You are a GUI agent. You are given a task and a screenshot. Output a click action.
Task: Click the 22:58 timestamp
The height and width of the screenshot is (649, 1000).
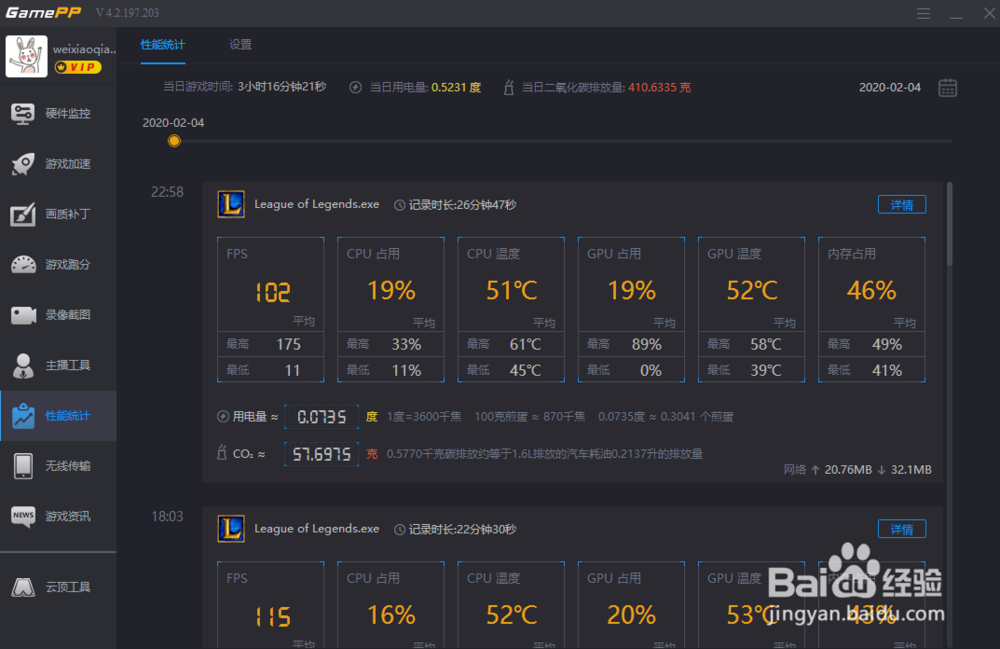pos(167,192)
